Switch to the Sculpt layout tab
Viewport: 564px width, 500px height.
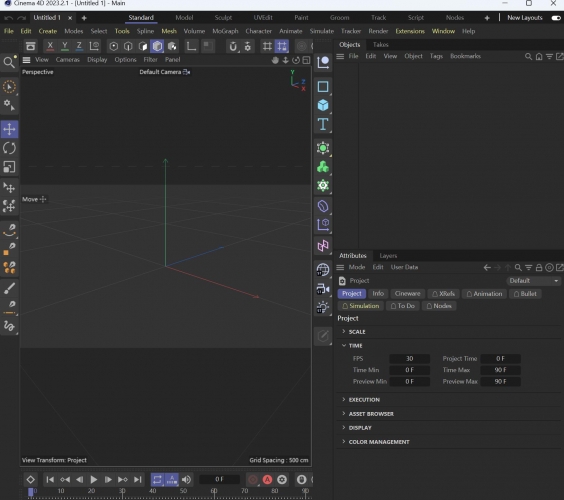(x=223, y=18)
